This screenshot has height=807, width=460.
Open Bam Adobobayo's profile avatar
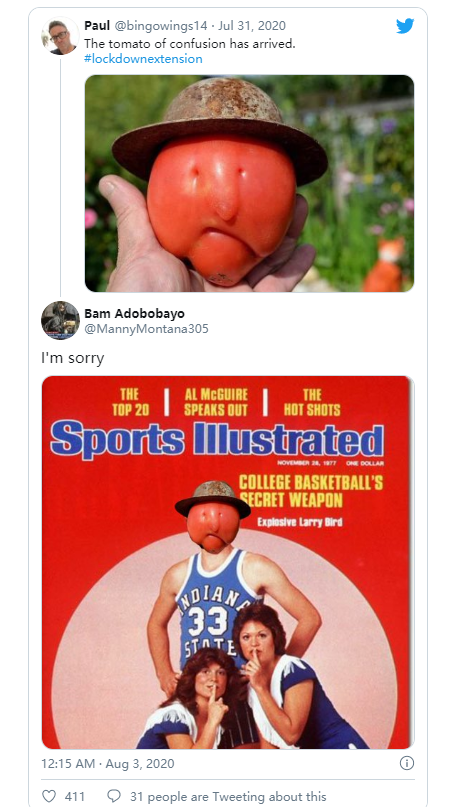(x=60, y=320)
